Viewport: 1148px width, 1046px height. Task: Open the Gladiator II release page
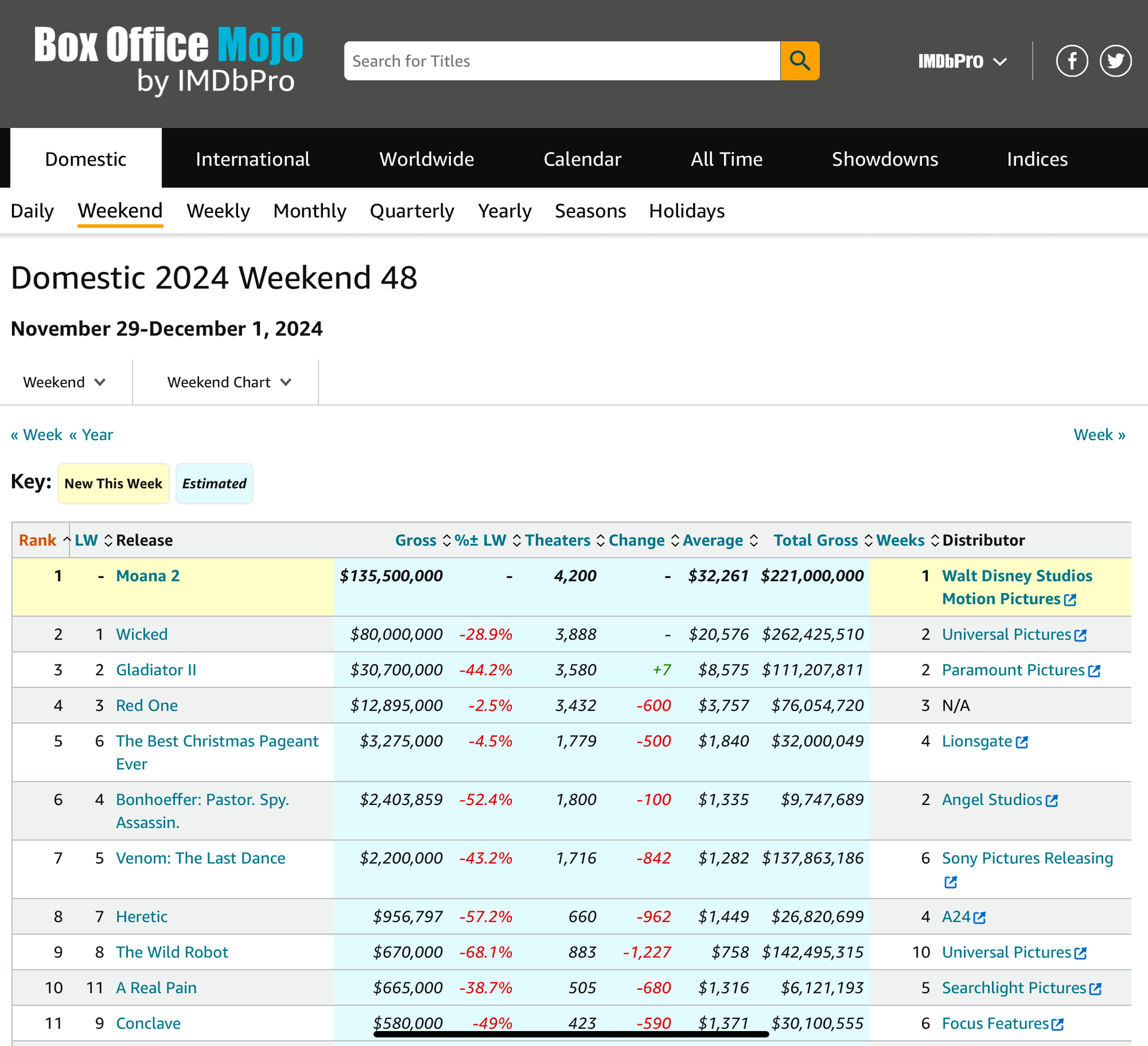pyautogui.click(x=156, y=670)
